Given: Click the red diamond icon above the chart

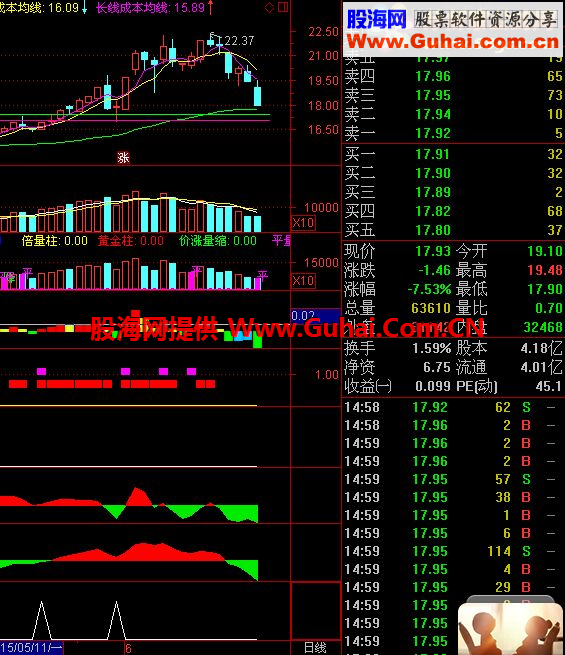Looking at the screenshot, I should click(x=269, y=7).
